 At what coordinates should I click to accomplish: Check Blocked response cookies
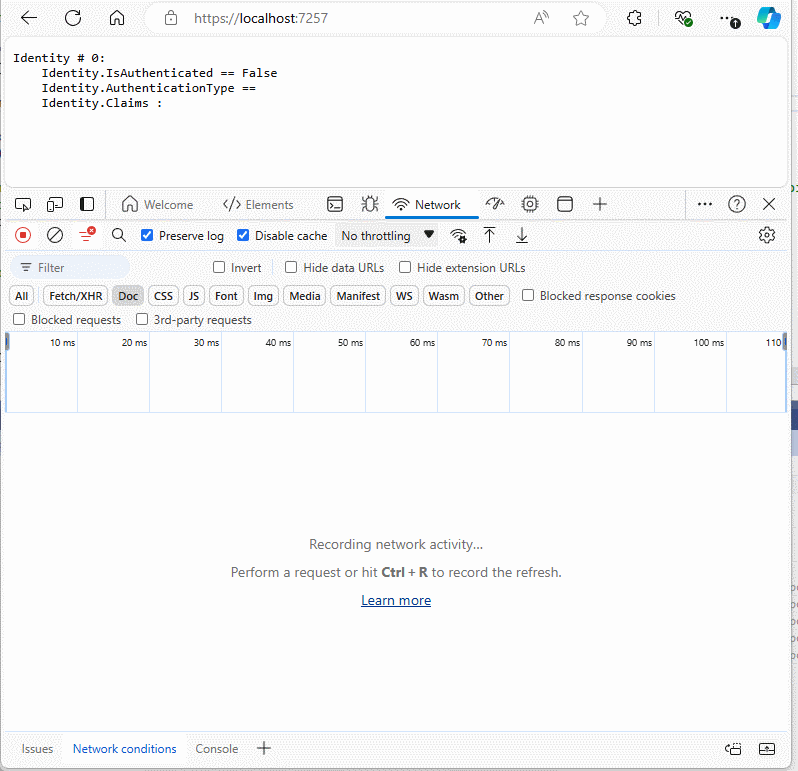click(x=528, y=295)
